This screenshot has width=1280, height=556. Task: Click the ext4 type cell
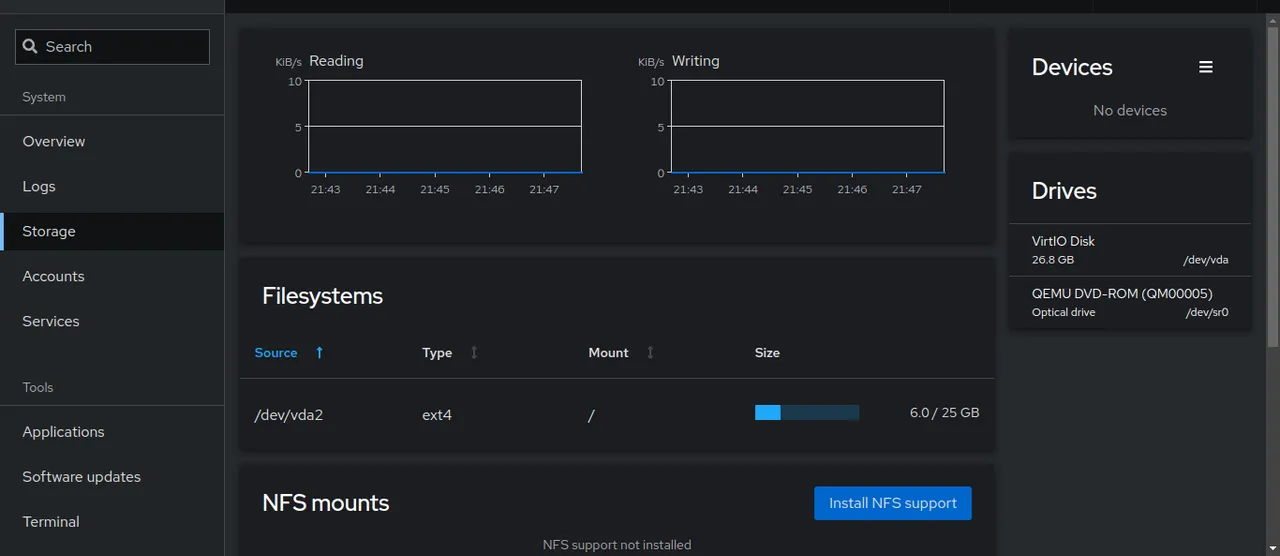click(437, 415)
